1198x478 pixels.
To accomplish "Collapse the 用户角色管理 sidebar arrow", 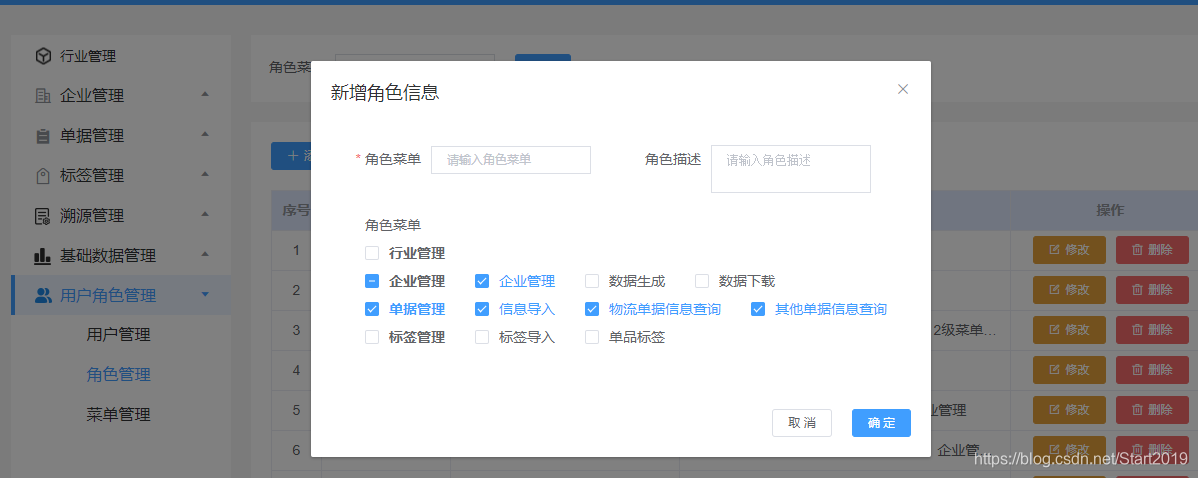I will (204, 295).
